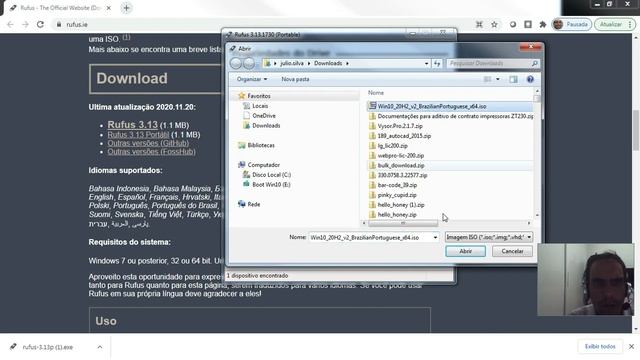
Task: Go back in Chrome browser
Action: coord(10,24)
